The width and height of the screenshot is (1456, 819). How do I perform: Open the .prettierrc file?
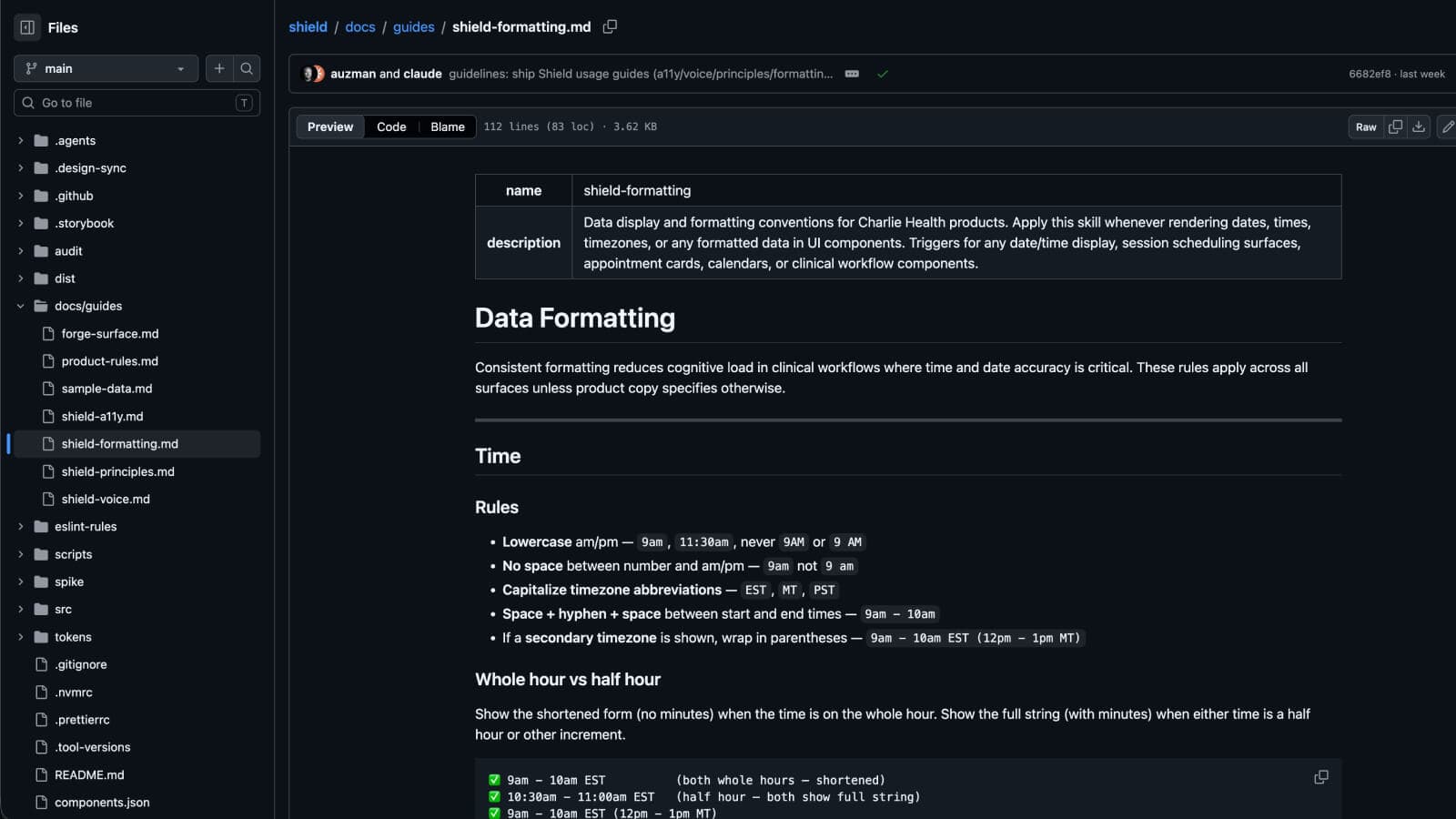82,720
